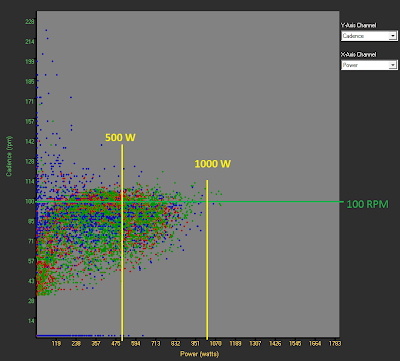The image size is (400, 361).
Task: Open the Y-Axis Channel dropdown arrow
Action: pos(393,36)
